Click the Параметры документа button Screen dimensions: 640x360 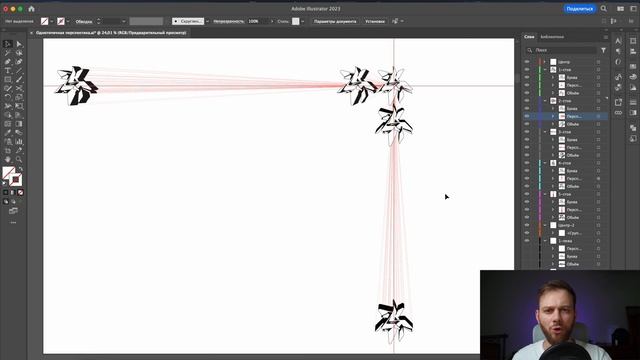click(335, 21)
